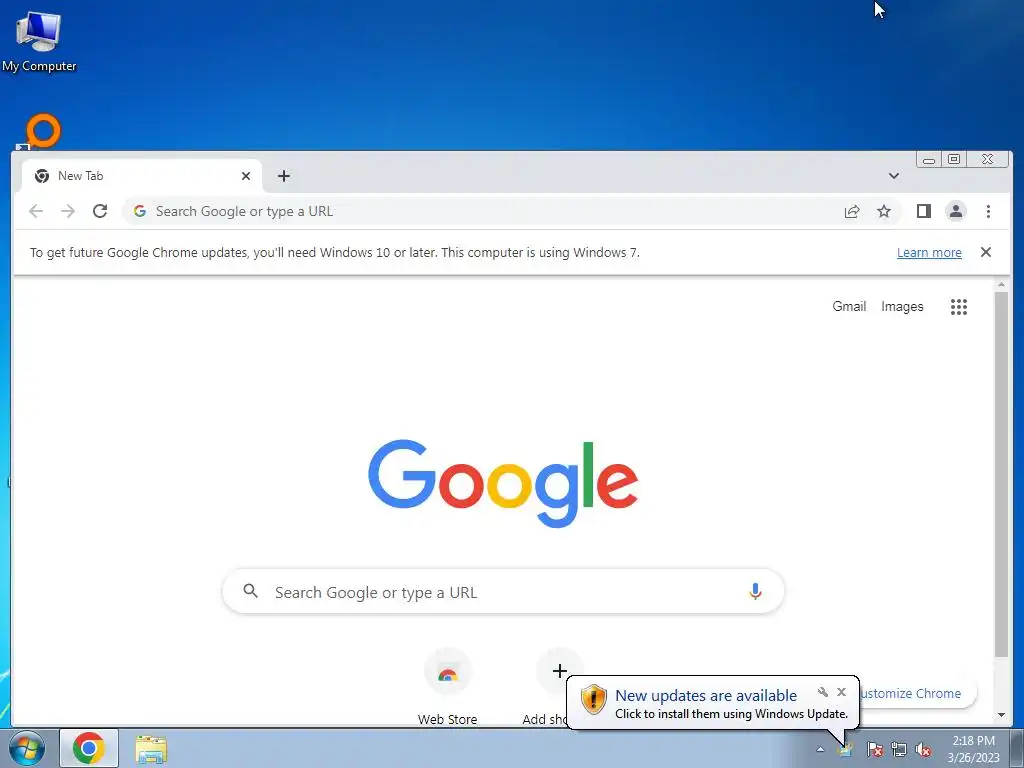Open the Google apps grid
Image resolution: width=1024 pixels, height=768 pixels.
(959, 307)
